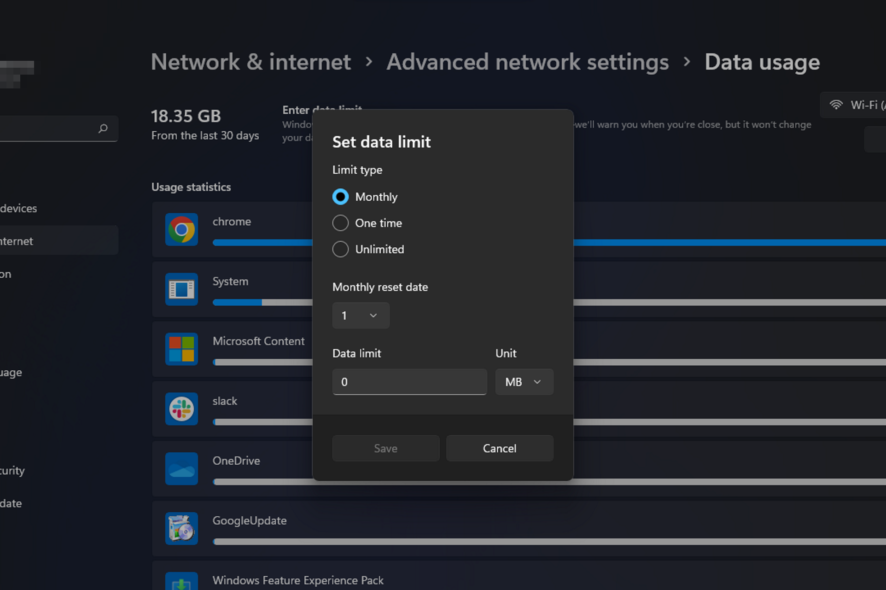Click the 18.35 GB usage total
Viewport: 886px width, 590px height.
click(186, 116)
